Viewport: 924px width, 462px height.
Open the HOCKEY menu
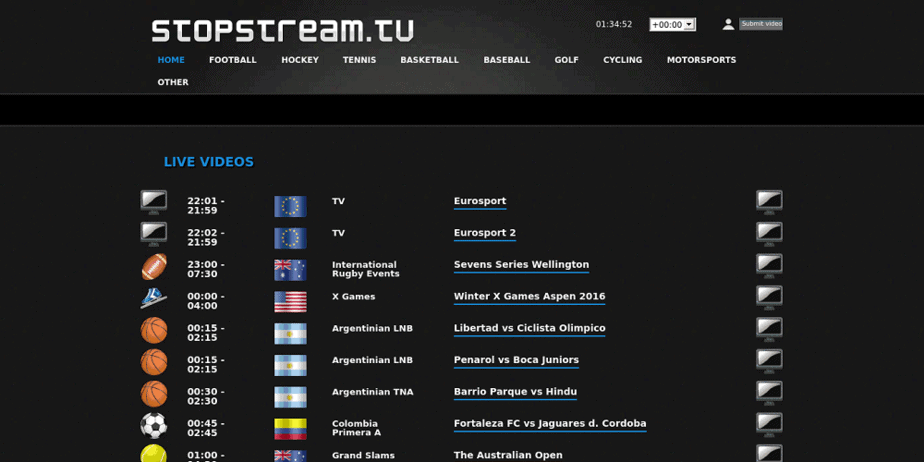pos(300,60)
